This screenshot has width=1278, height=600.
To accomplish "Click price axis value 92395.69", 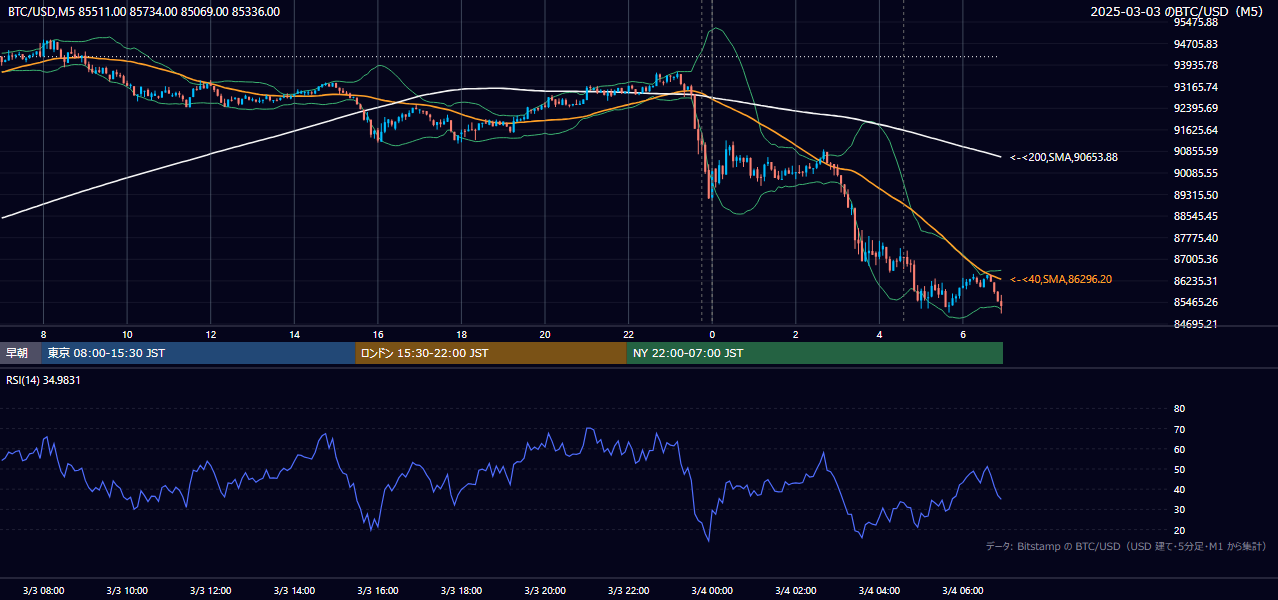I will point(1195,108).
